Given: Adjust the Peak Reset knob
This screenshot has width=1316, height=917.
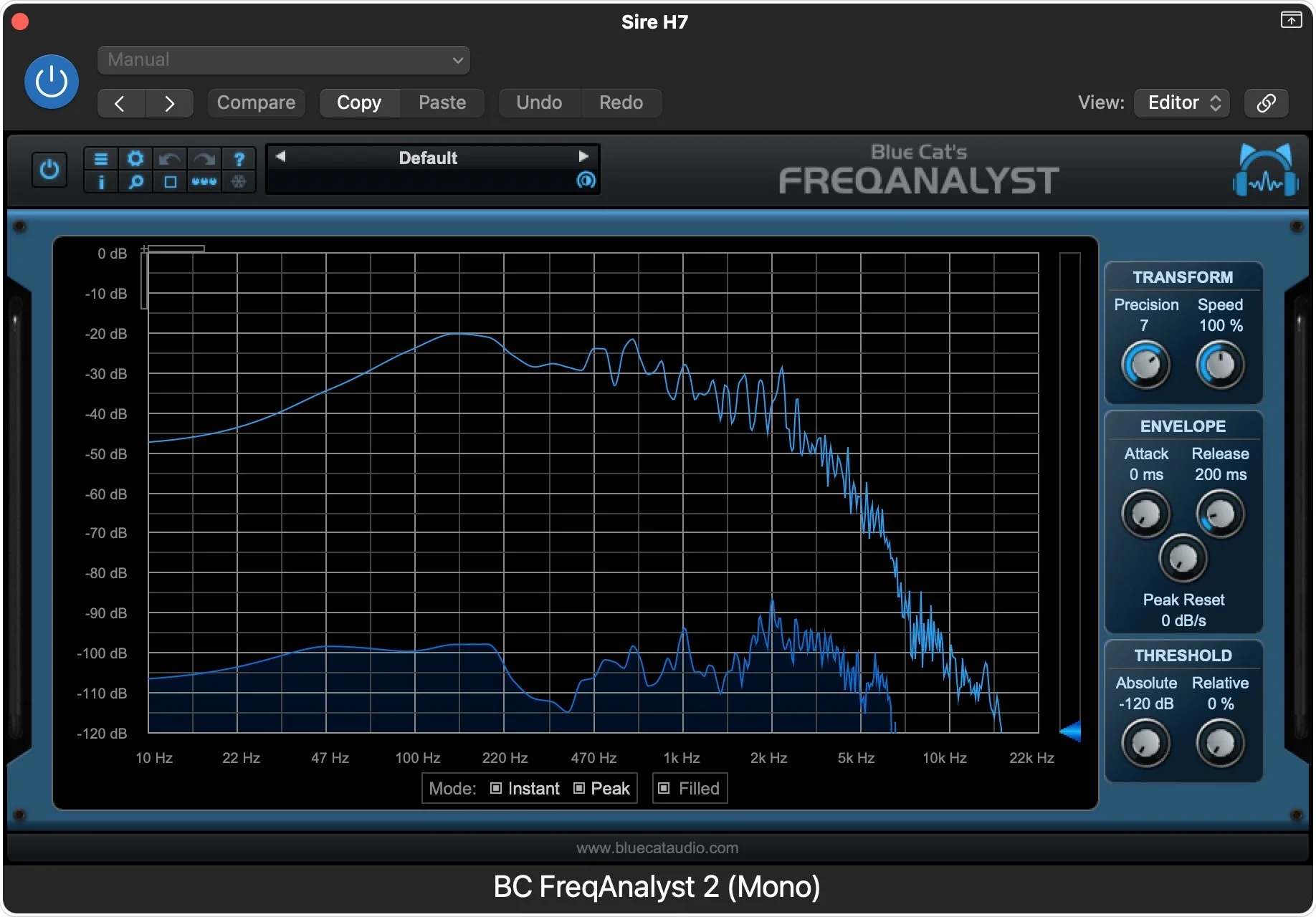Looking at the screenshot, I should click(x=1183, y=558).
